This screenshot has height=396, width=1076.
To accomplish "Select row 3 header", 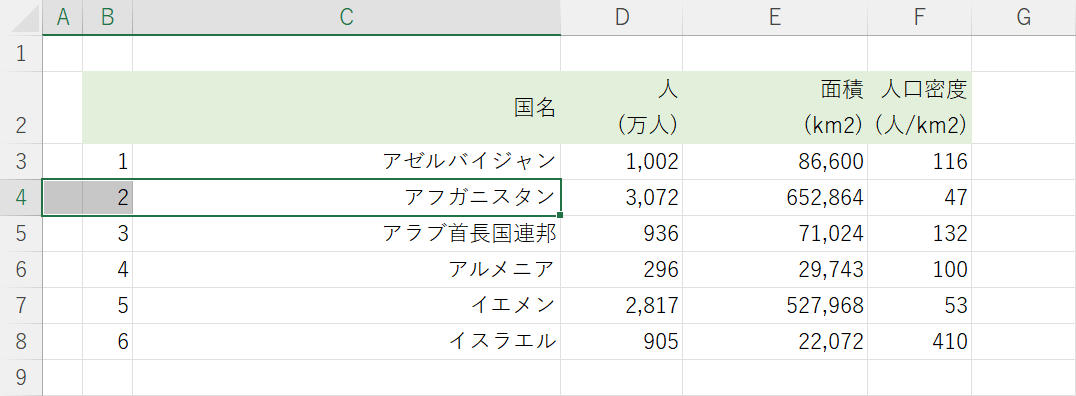I will (x=21, y=161).
